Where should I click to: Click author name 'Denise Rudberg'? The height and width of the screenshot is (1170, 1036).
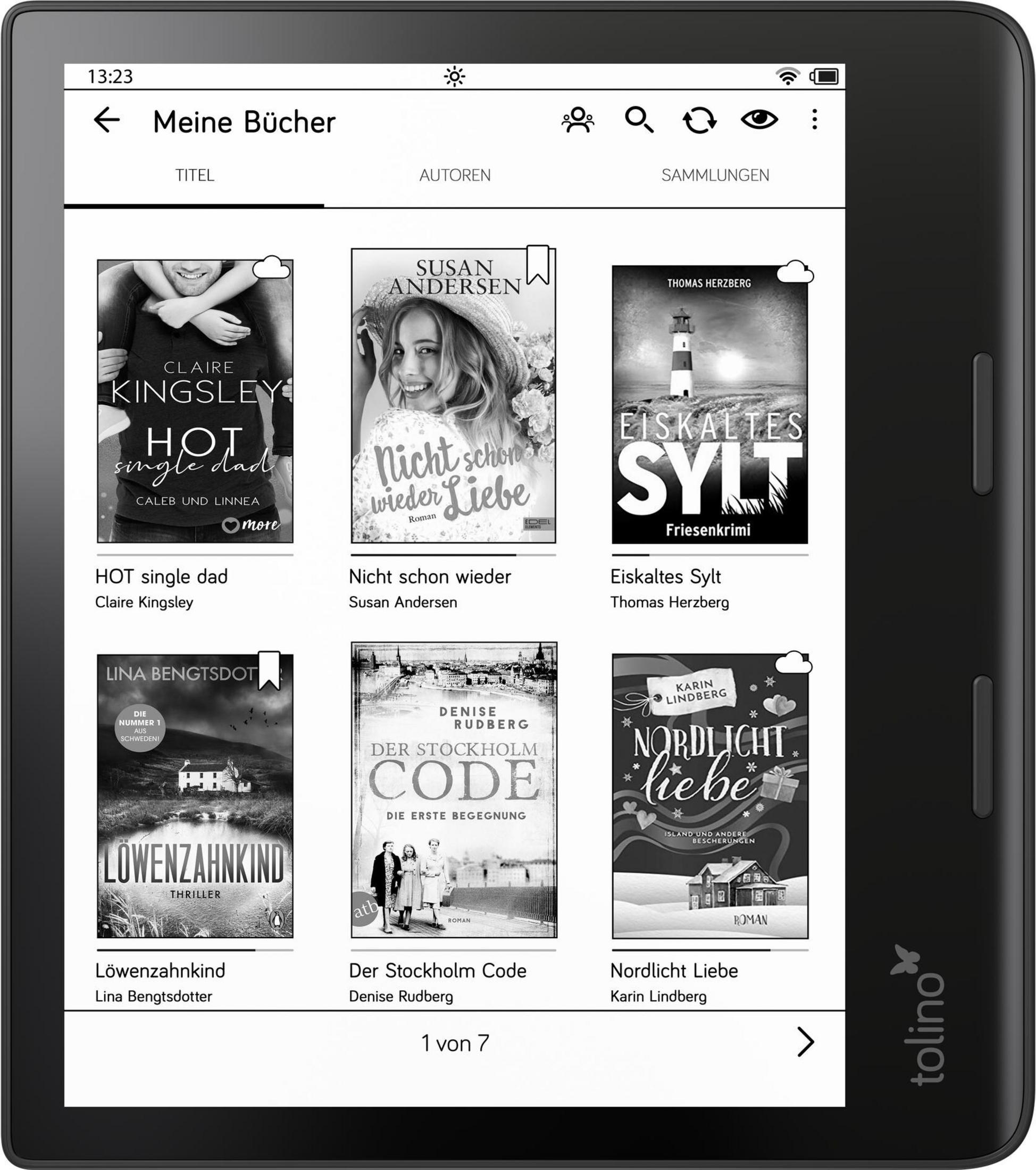400,996
